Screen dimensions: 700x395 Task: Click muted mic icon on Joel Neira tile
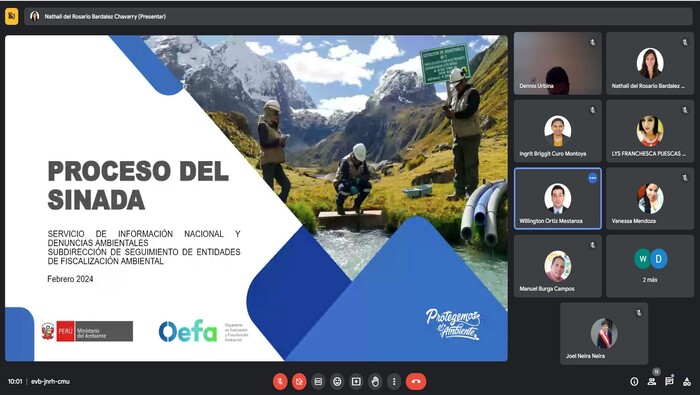(x=639, y=313)
